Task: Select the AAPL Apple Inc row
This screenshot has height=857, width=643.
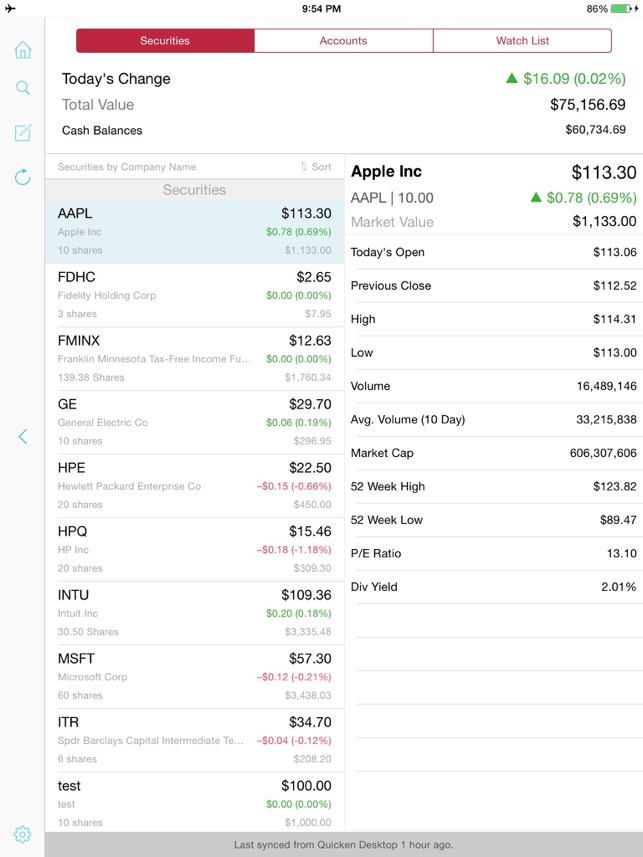Action: click(x=194, y=231)
